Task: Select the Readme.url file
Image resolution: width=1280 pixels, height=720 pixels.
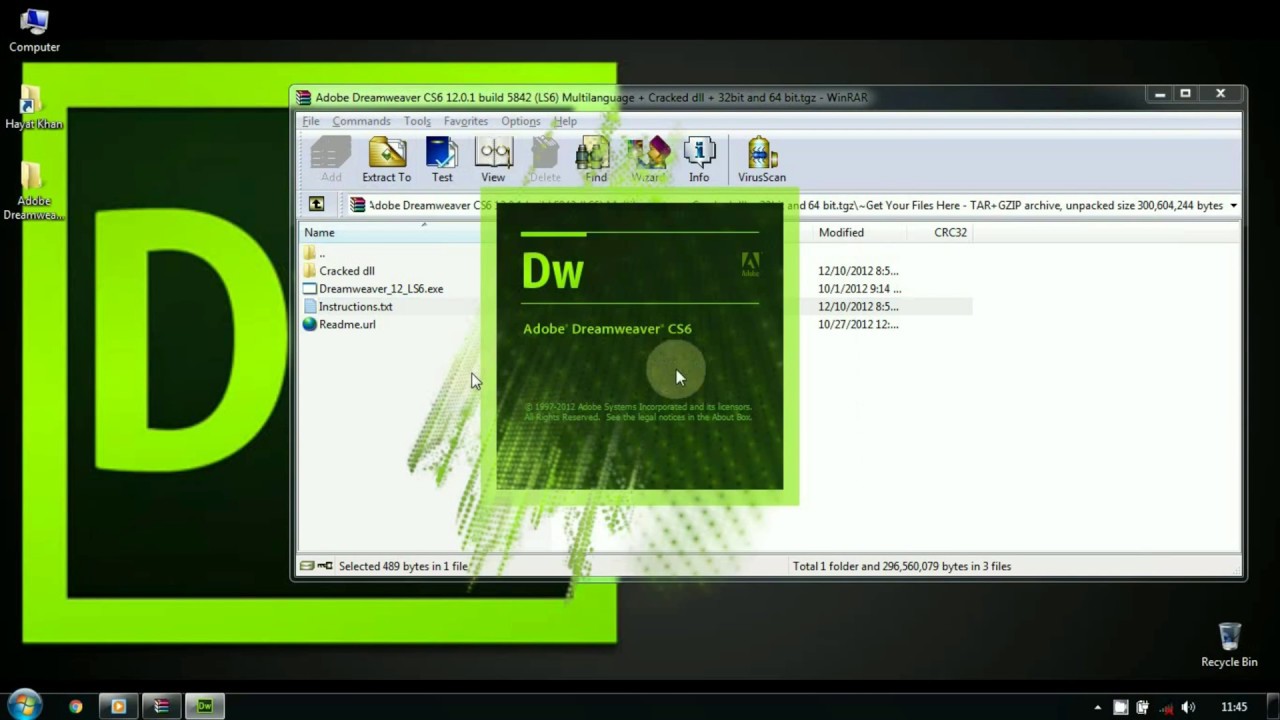Action: tap(339, 325)
